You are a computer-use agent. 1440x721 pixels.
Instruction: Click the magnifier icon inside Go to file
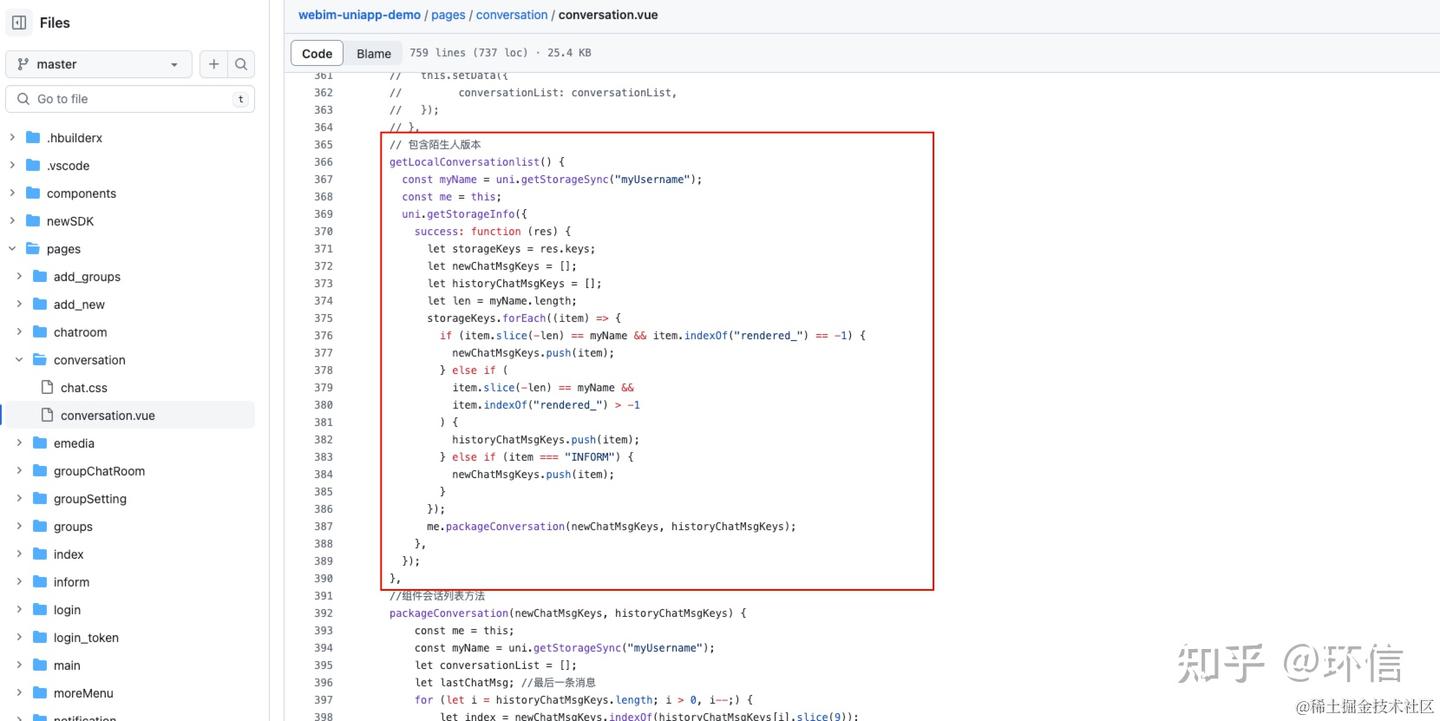click(x=21, y=97)
